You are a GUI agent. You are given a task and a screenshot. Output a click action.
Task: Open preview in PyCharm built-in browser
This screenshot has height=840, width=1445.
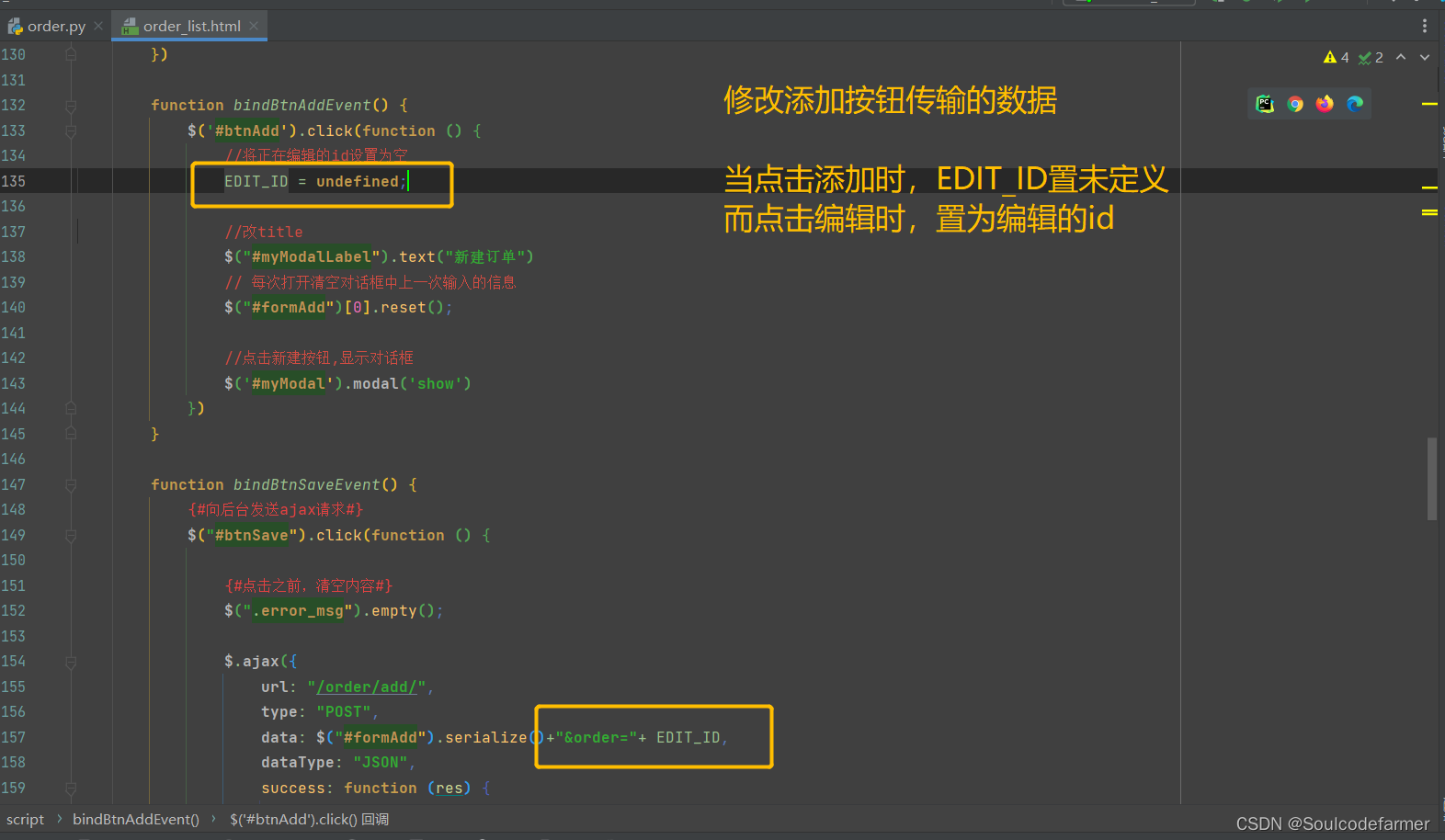point(1266,104)
